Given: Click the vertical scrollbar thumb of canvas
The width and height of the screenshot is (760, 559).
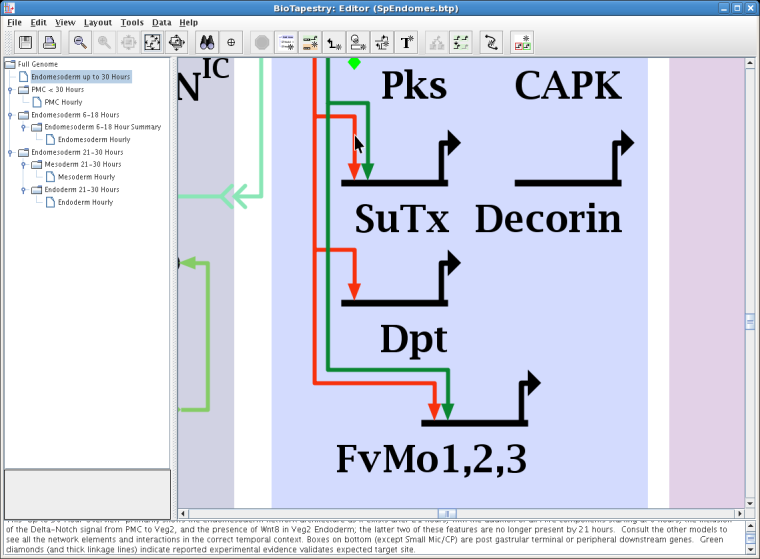Looking at the screenshot, I should pos(749,321).
